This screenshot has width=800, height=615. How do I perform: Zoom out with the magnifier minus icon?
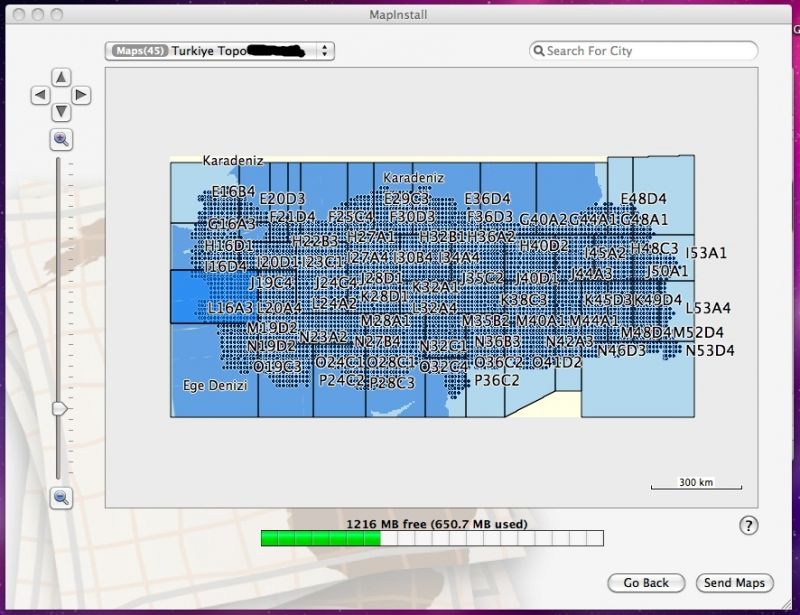point(61,497)
